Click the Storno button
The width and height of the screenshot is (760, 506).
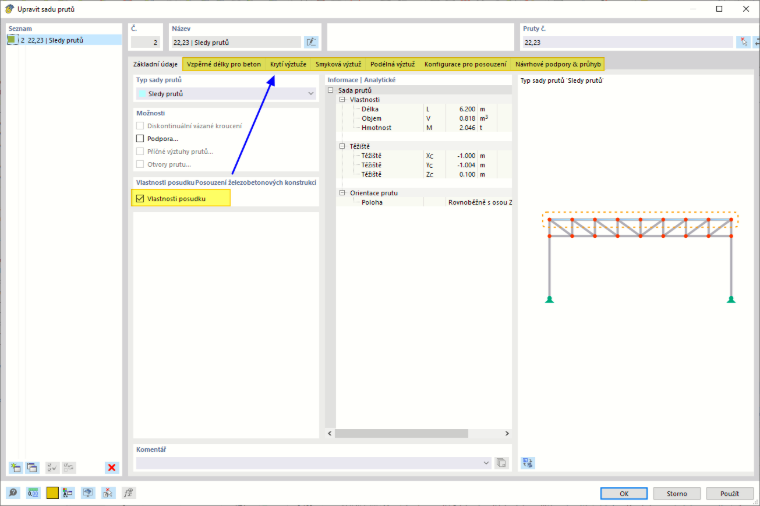pos(677,493)
